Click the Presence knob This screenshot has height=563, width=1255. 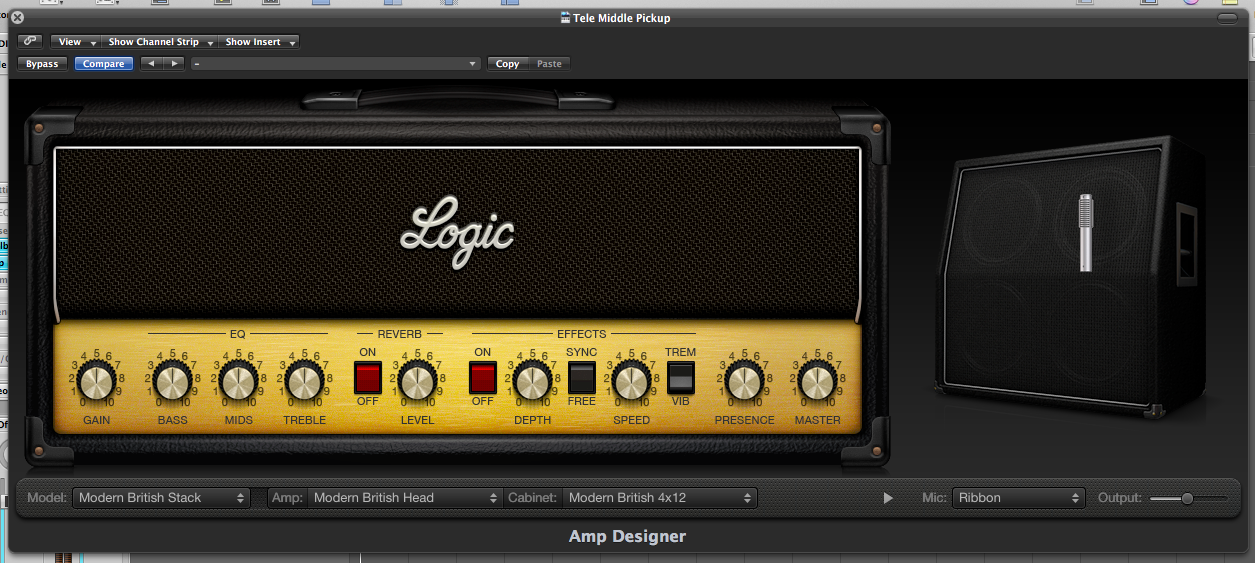[744, 382]
